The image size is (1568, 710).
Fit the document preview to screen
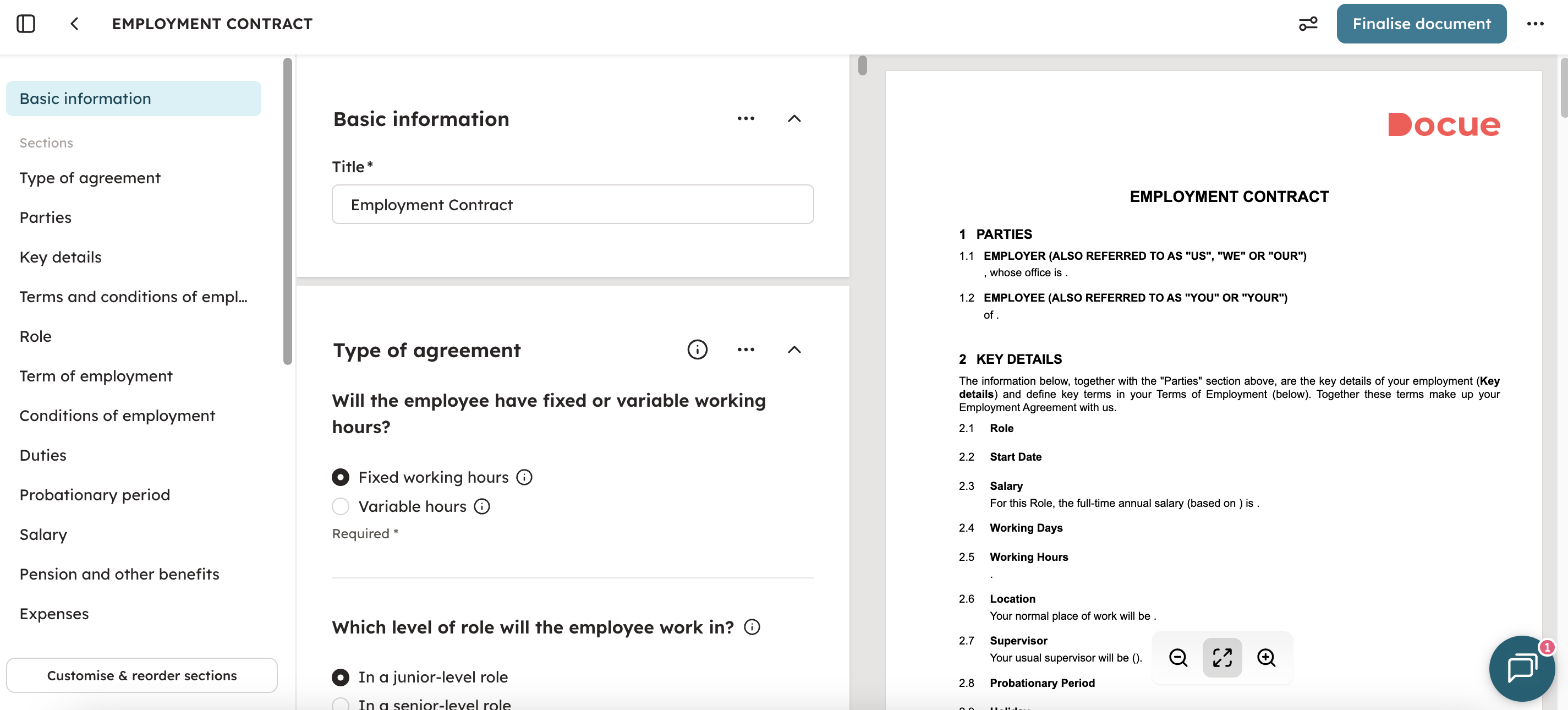click(1222, 658)
